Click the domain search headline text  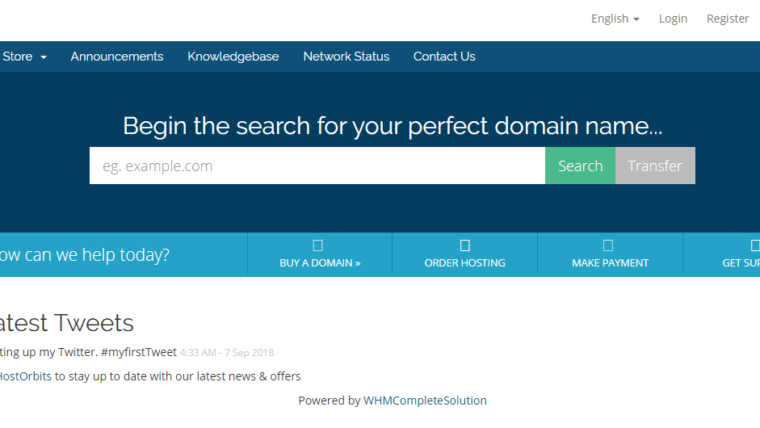(x=392, y=126)
